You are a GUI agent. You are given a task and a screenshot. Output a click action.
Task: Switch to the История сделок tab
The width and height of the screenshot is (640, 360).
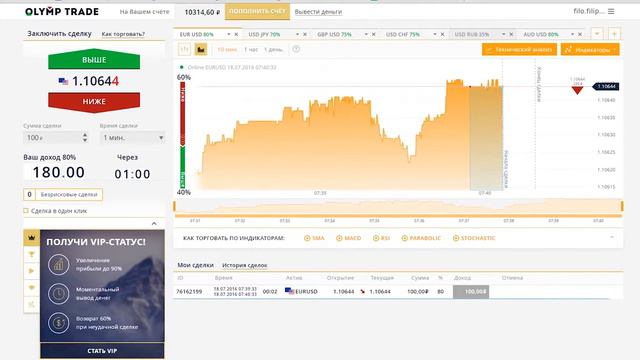tap(244, 265)
